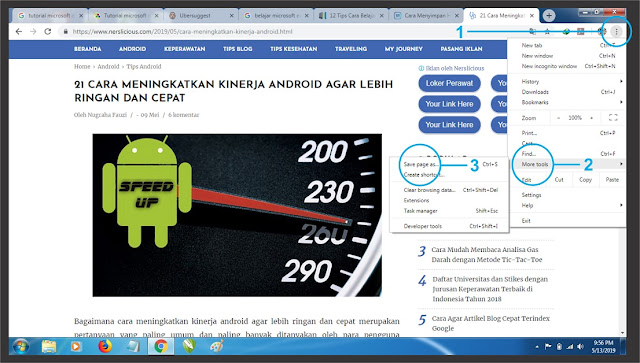Open Firefox from the taskbar

click(105, 347)
